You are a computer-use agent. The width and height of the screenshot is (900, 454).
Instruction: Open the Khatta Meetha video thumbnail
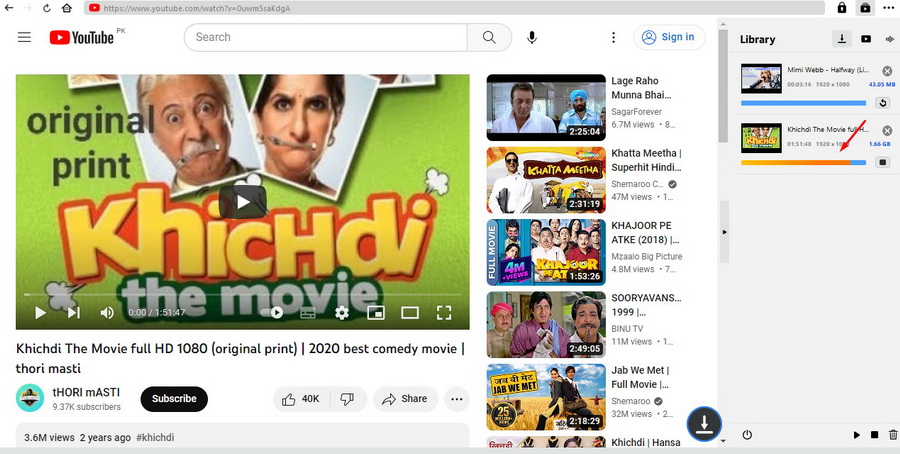click(546, 180)
